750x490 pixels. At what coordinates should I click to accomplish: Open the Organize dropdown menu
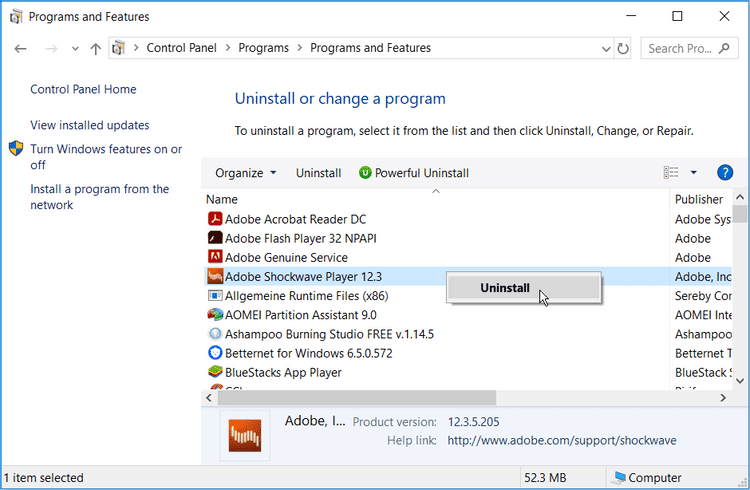(x=245, y=173)
